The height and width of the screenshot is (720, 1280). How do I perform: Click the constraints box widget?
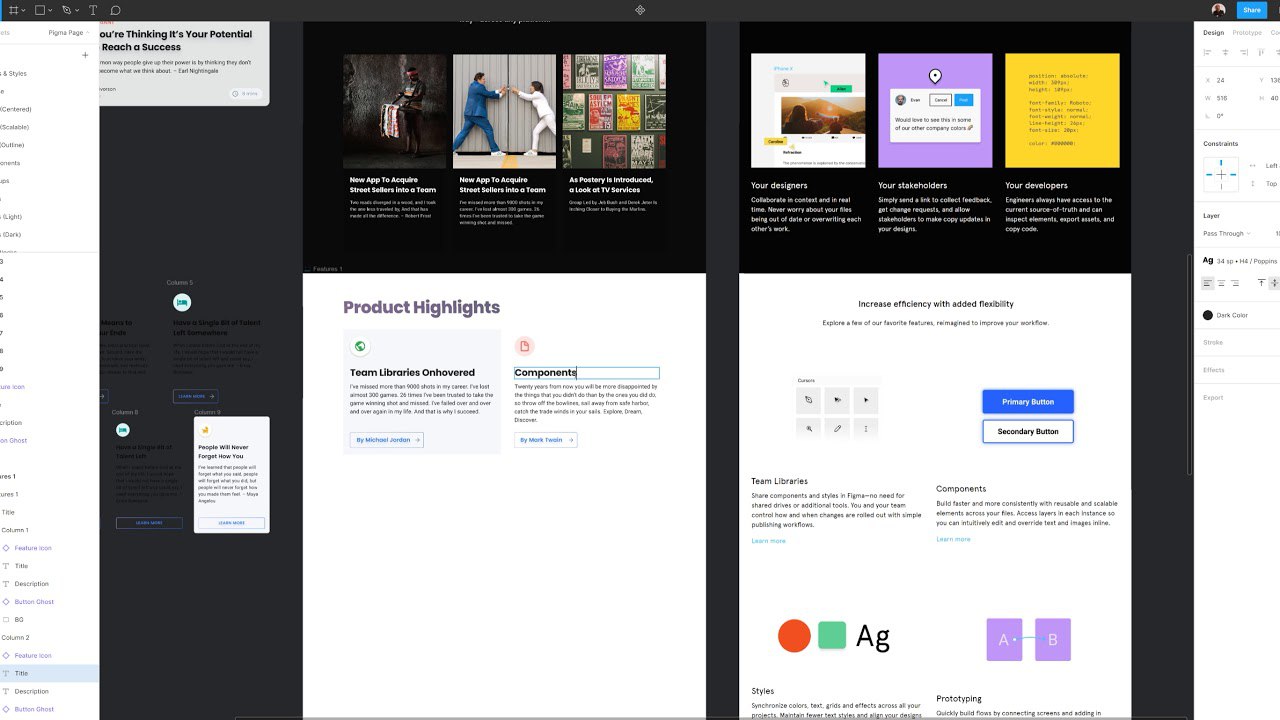[1221, 174]
